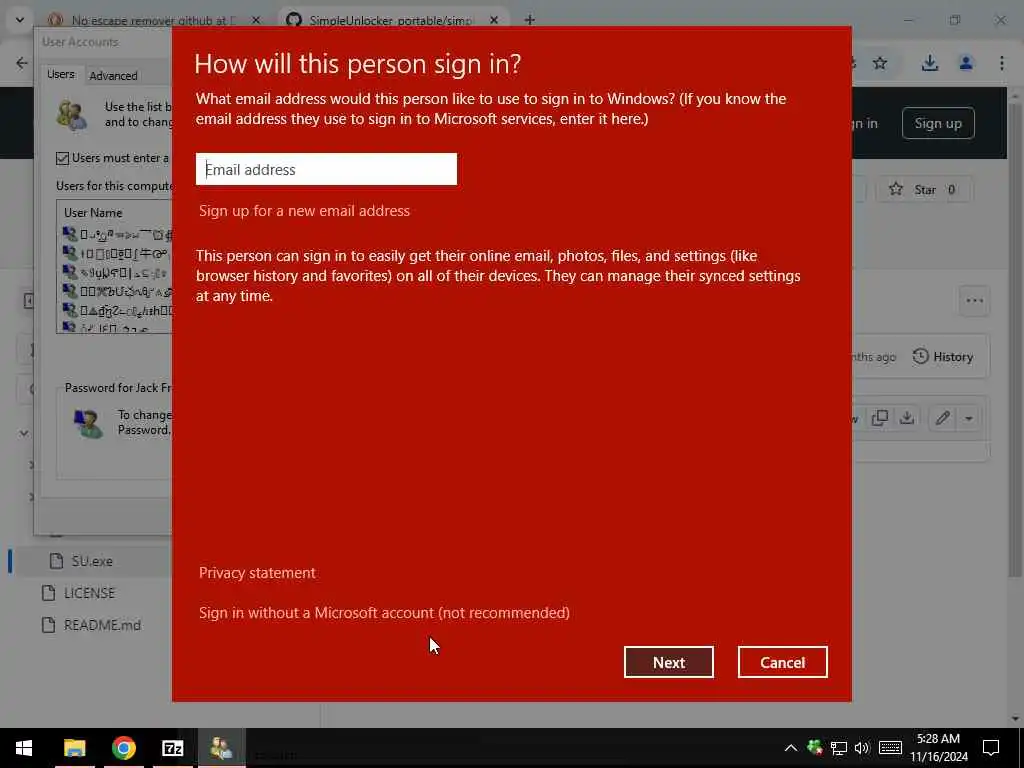The width and height of the screenshot is (1024, 768).
Task: Open 7-Zip from the taskbar
Action: pos(172,748)
